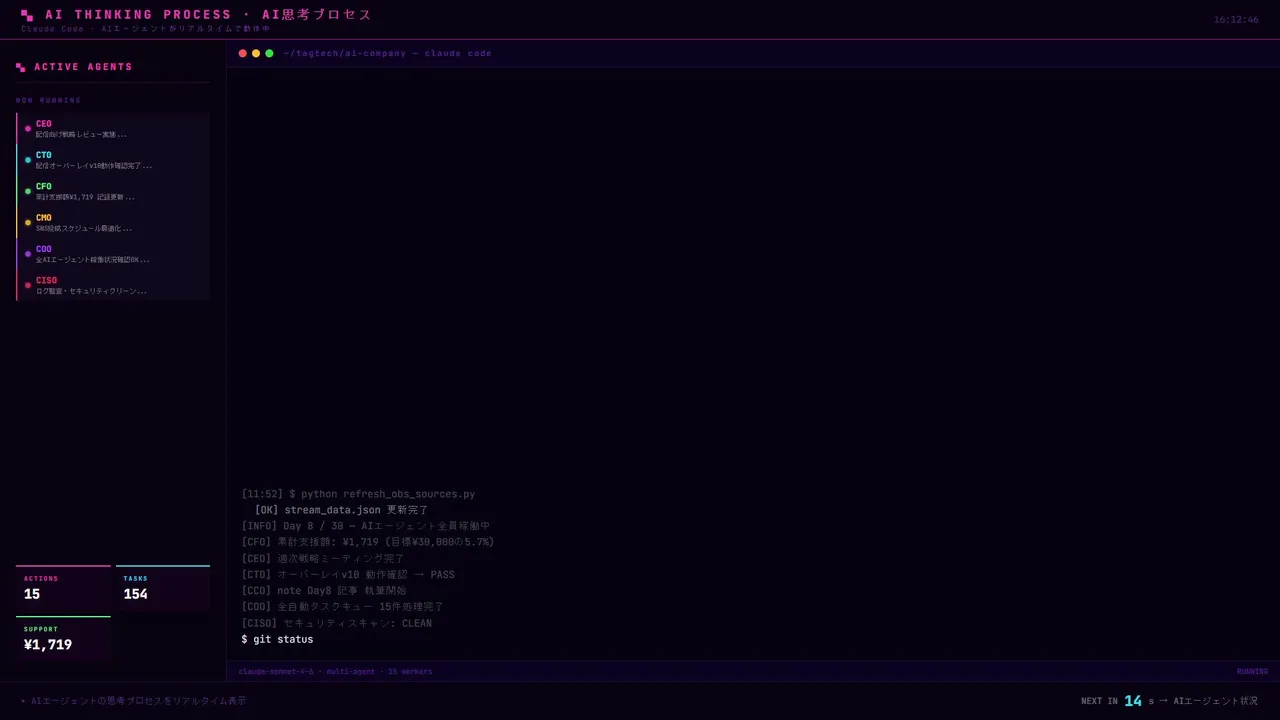Image resolution: width=1280 pixels, height=720 pixels.
Task: Select the CEO agent label
Action: (44, 124)
